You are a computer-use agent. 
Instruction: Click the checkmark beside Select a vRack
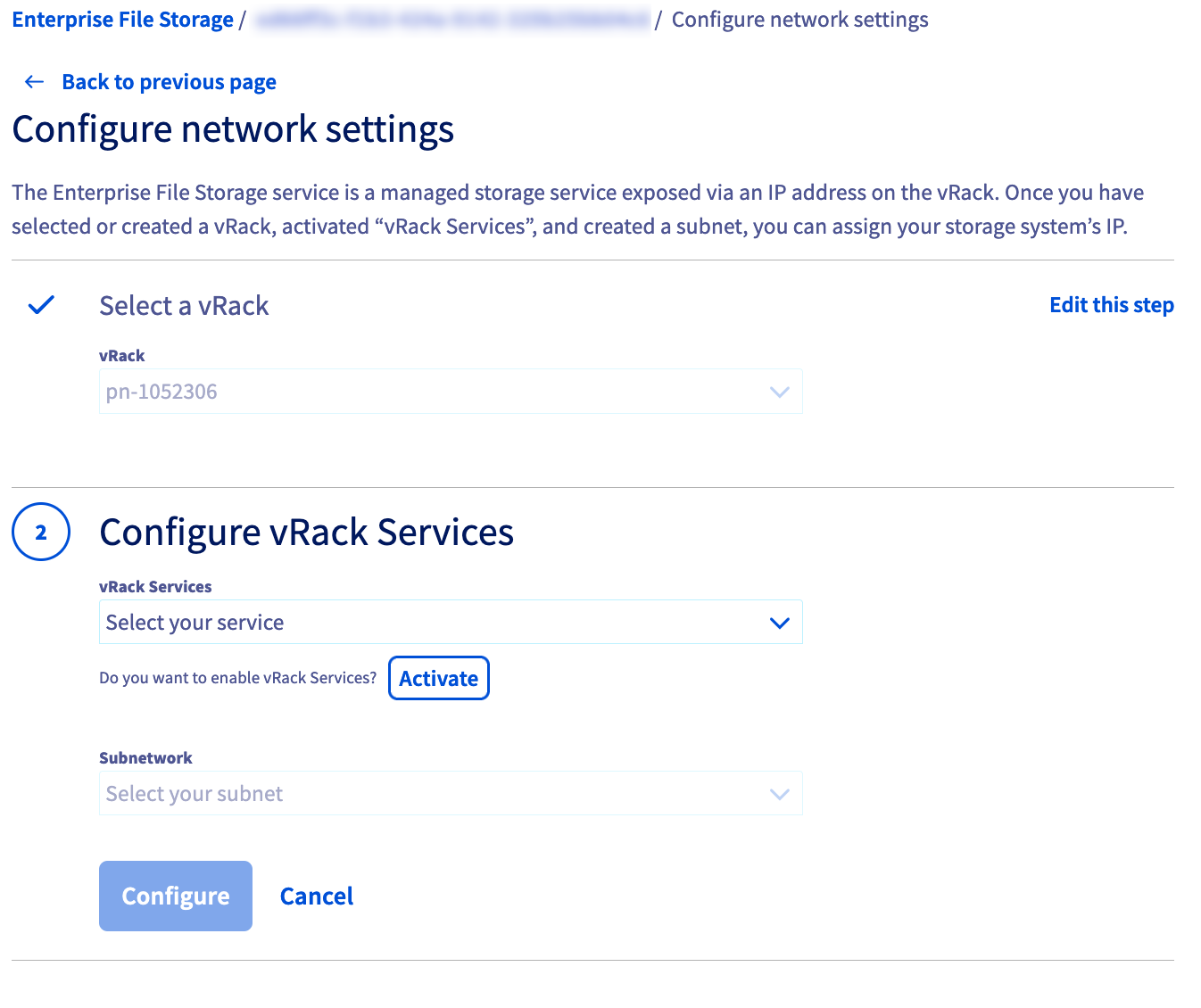point(40,305)
